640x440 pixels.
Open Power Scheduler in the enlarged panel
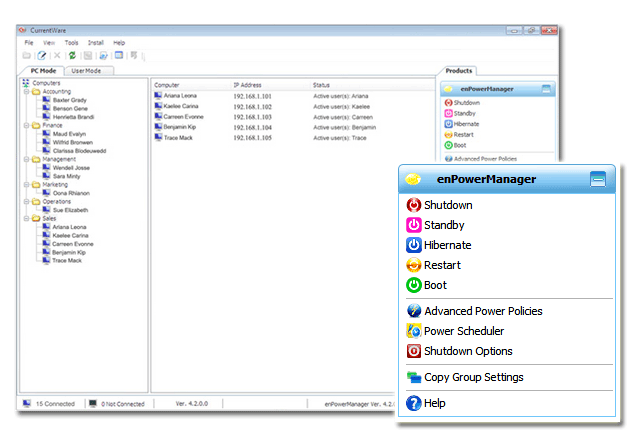pos(455,331)
